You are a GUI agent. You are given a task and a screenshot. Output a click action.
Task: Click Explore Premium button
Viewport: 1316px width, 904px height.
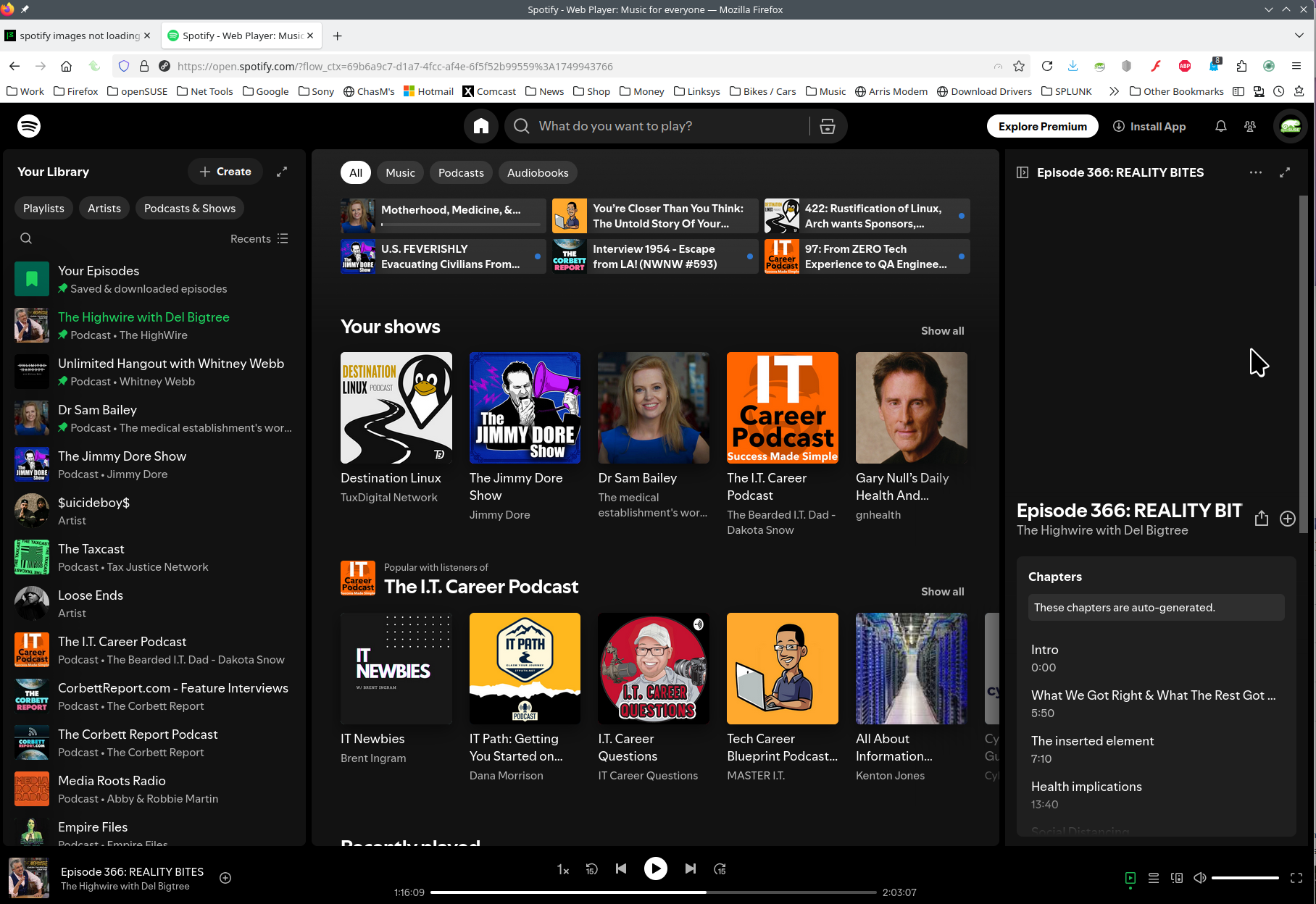1043,126
